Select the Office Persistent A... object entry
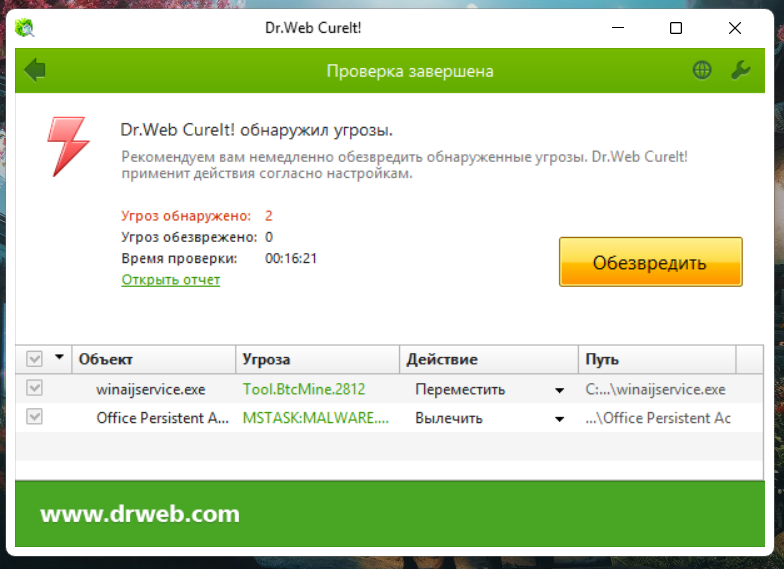This screenshot has height=569, width=784. point(162,418)
